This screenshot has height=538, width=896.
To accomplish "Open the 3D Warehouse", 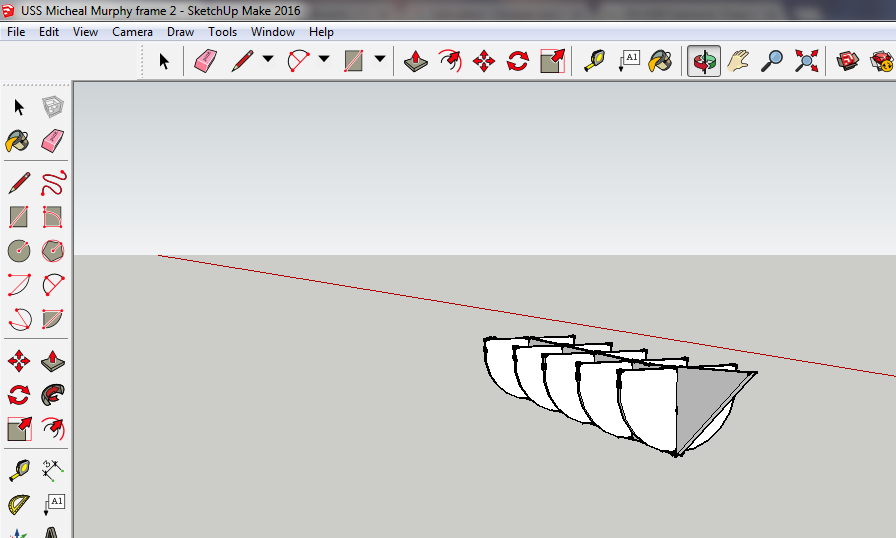I will (x=847, y=61).
